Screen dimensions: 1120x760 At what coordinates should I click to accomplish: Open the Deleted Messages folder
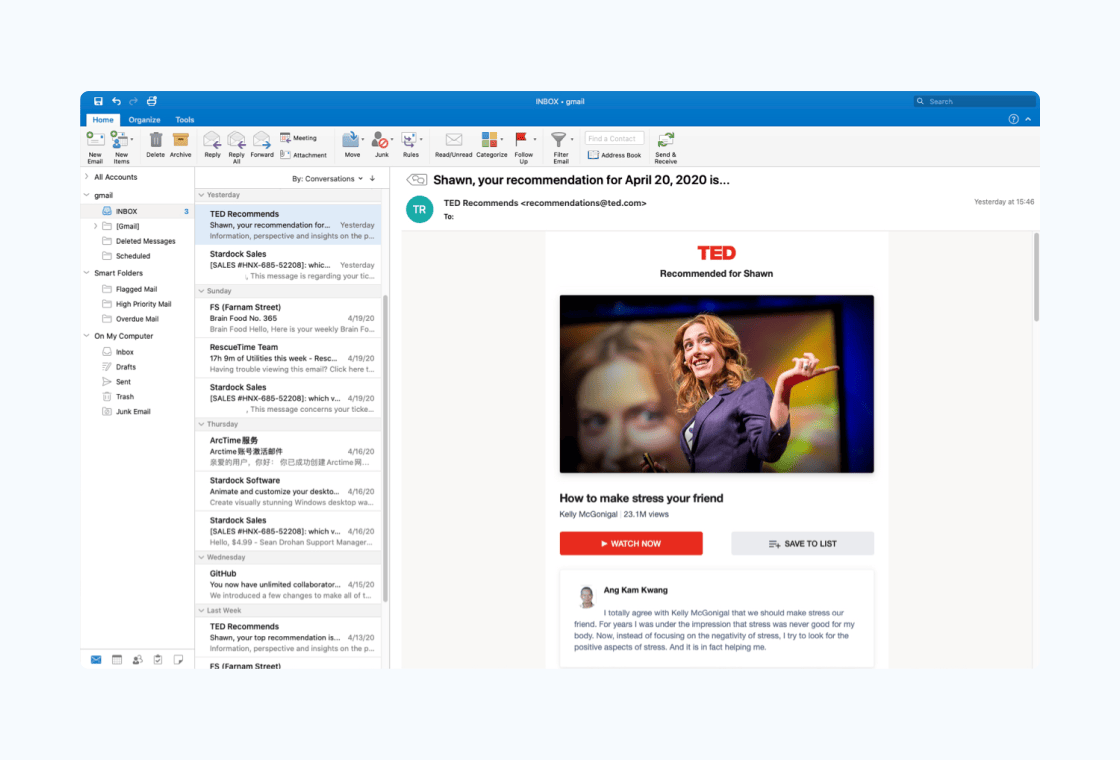(x=145, y=241)
